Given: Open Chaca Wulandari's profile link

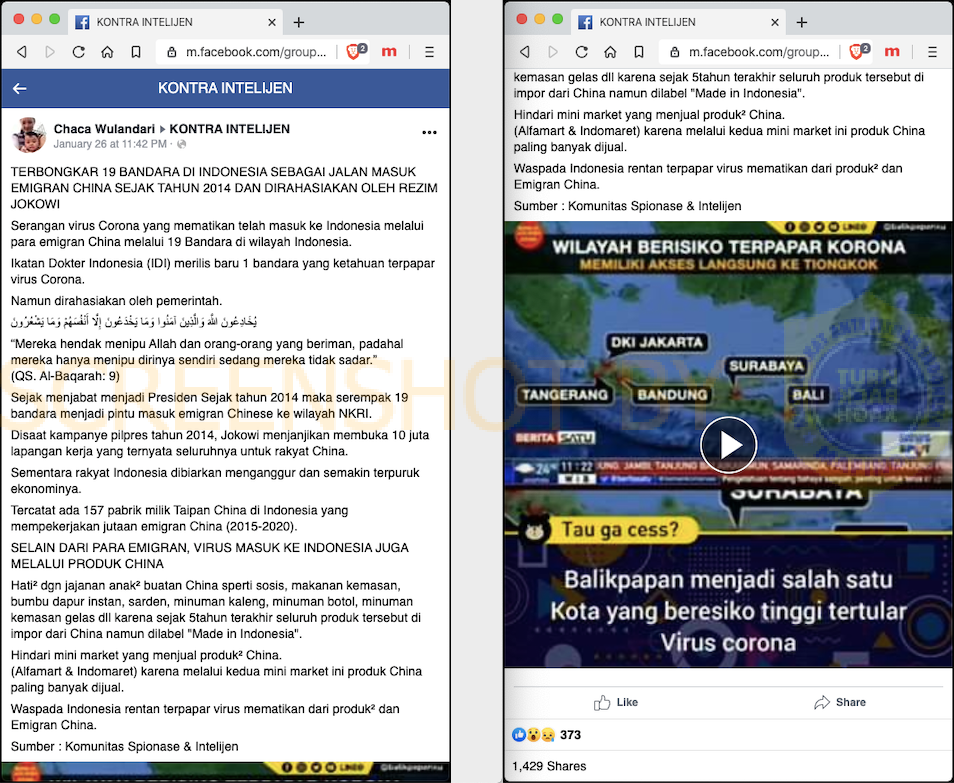Looking at the screenshot, I should 102,129.
